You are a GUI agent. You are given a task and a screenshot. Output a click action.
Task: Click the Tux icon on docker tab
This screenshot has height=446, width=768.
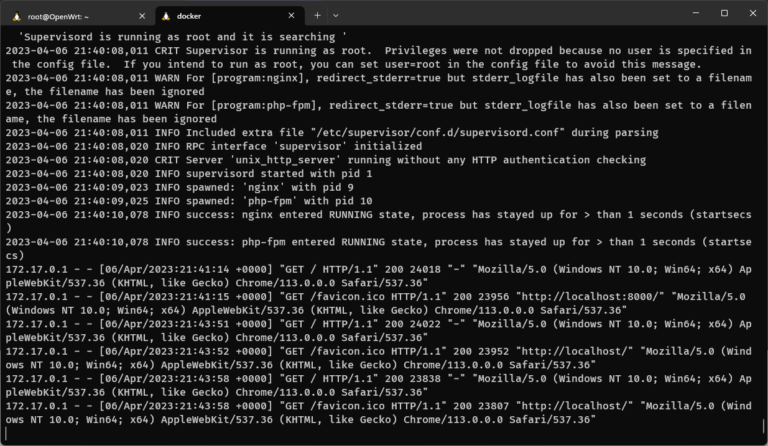point(166,16)
